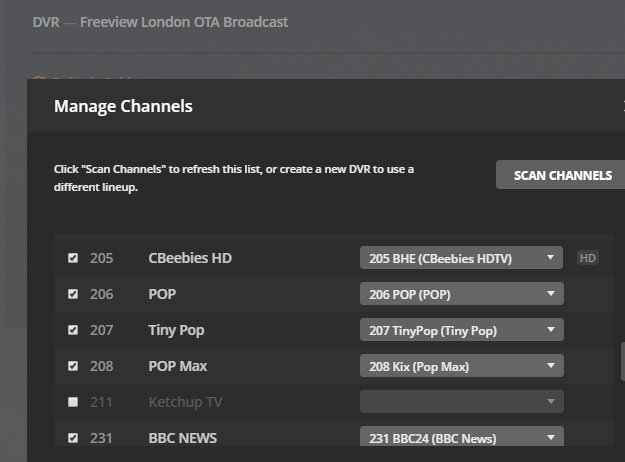The height and width of the screenshot is (462, 625).
Task: Select the POP Max channel name
Action: [x=178, y=366]
